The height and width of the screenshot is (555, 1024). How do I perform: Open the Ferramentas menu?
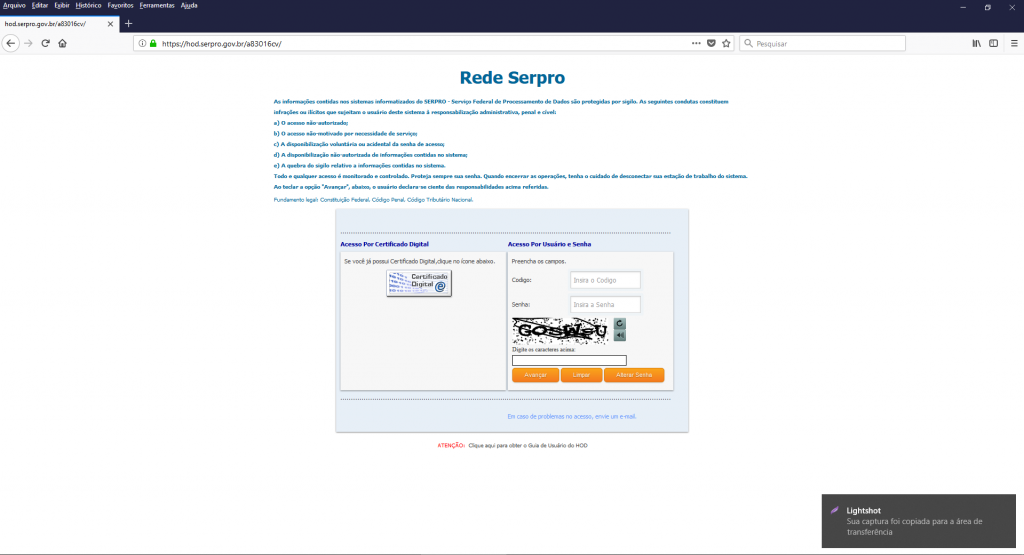(x=157, y=5)
